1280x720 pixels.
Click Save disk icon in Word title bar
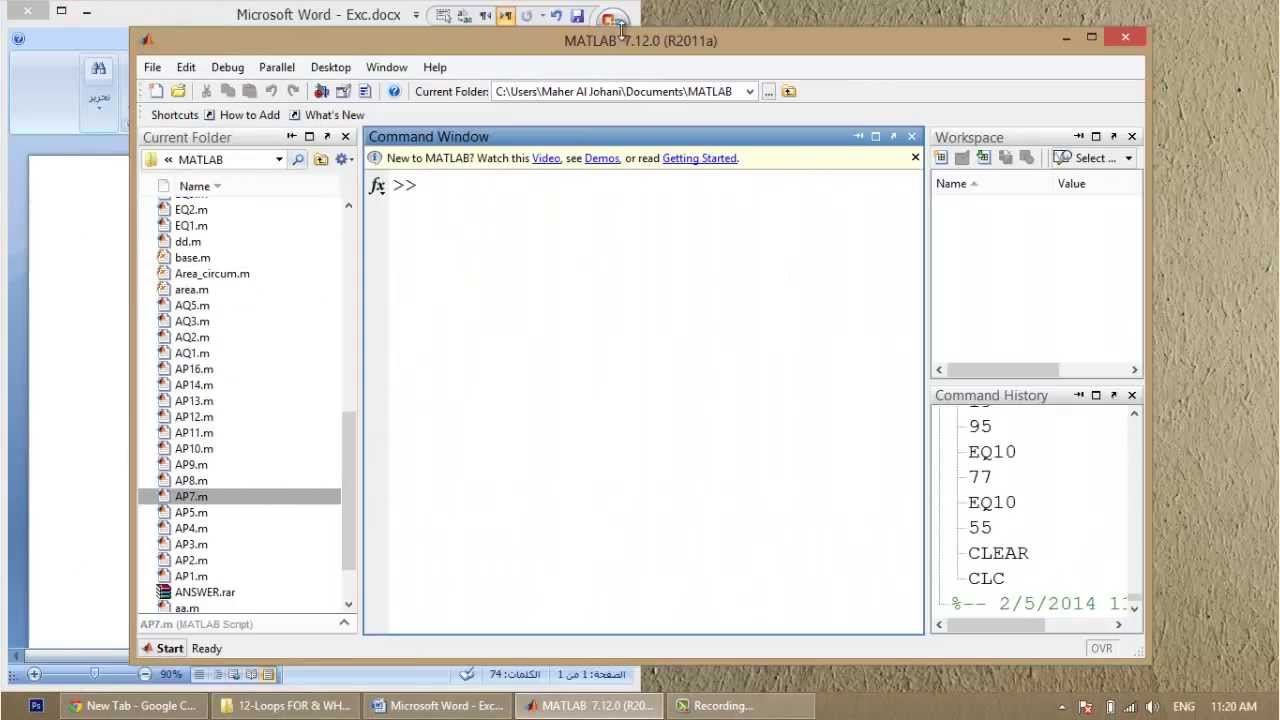point(577,15)
